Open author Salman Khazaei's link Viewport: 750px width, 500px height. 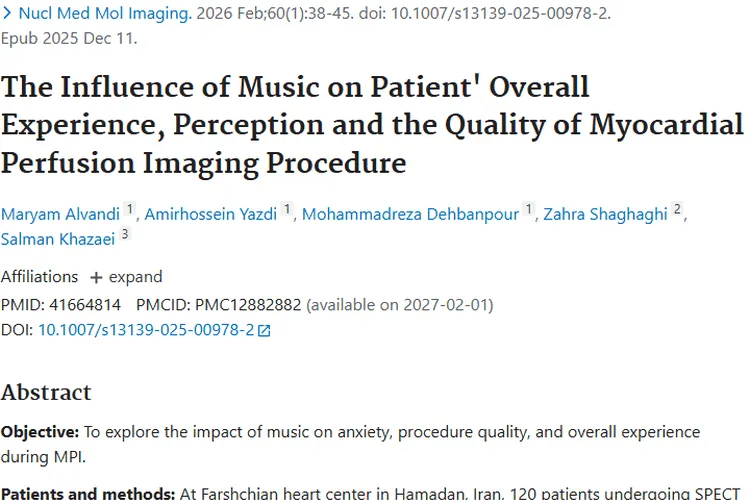57,241
